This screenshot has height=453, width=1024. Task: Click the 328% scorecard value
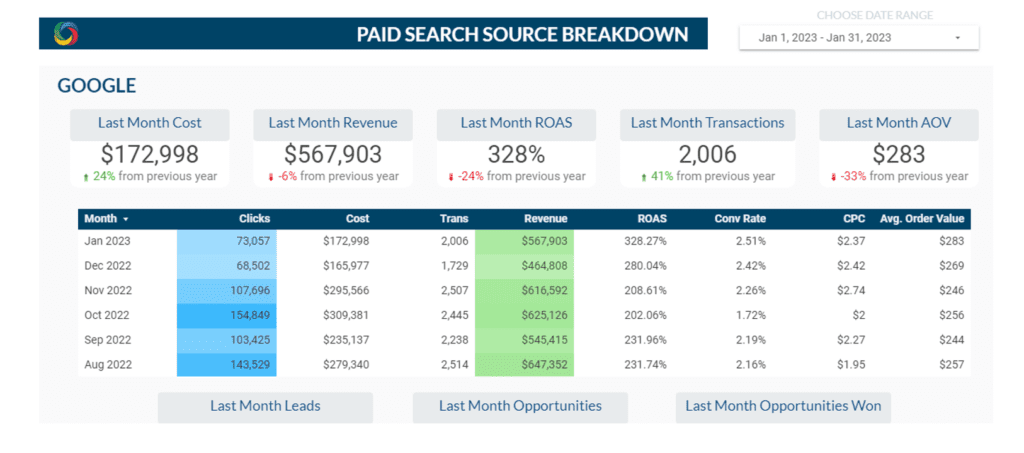[516, 154]
